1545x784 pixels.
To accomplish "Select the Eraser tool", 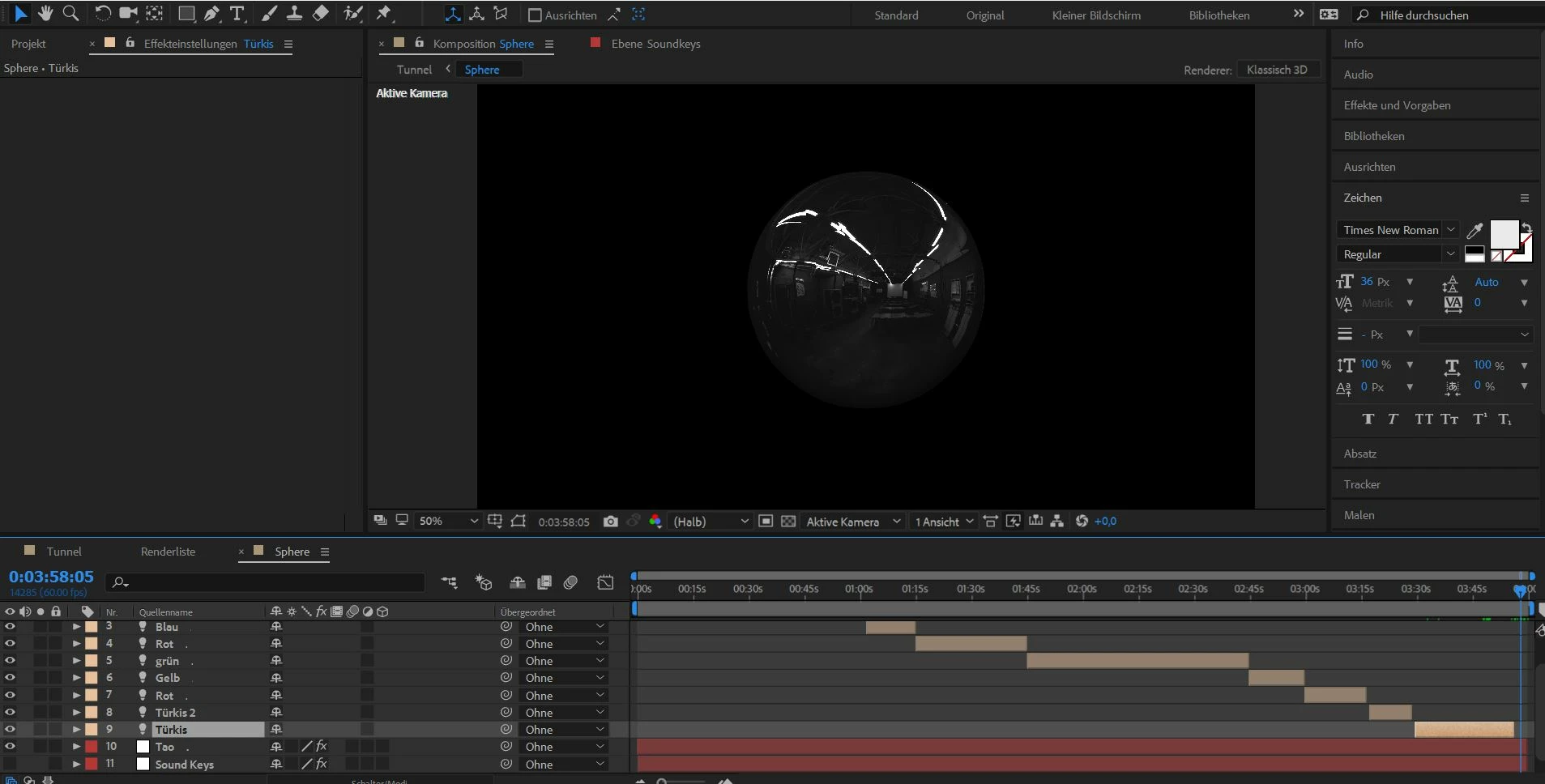I will [321, 13].
